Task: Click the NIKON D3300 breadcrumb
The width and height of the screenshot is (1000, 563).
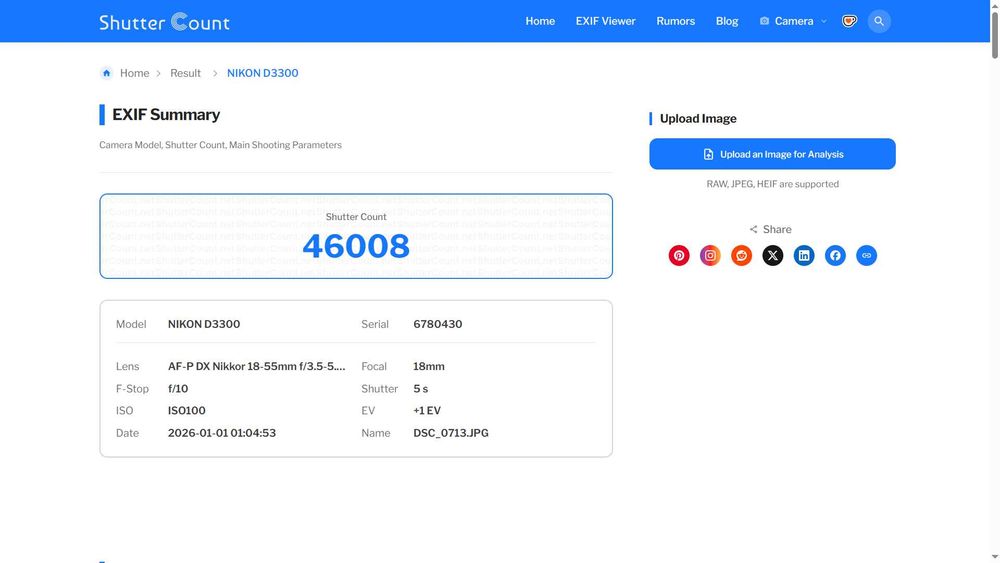Action: click(262, 73)
